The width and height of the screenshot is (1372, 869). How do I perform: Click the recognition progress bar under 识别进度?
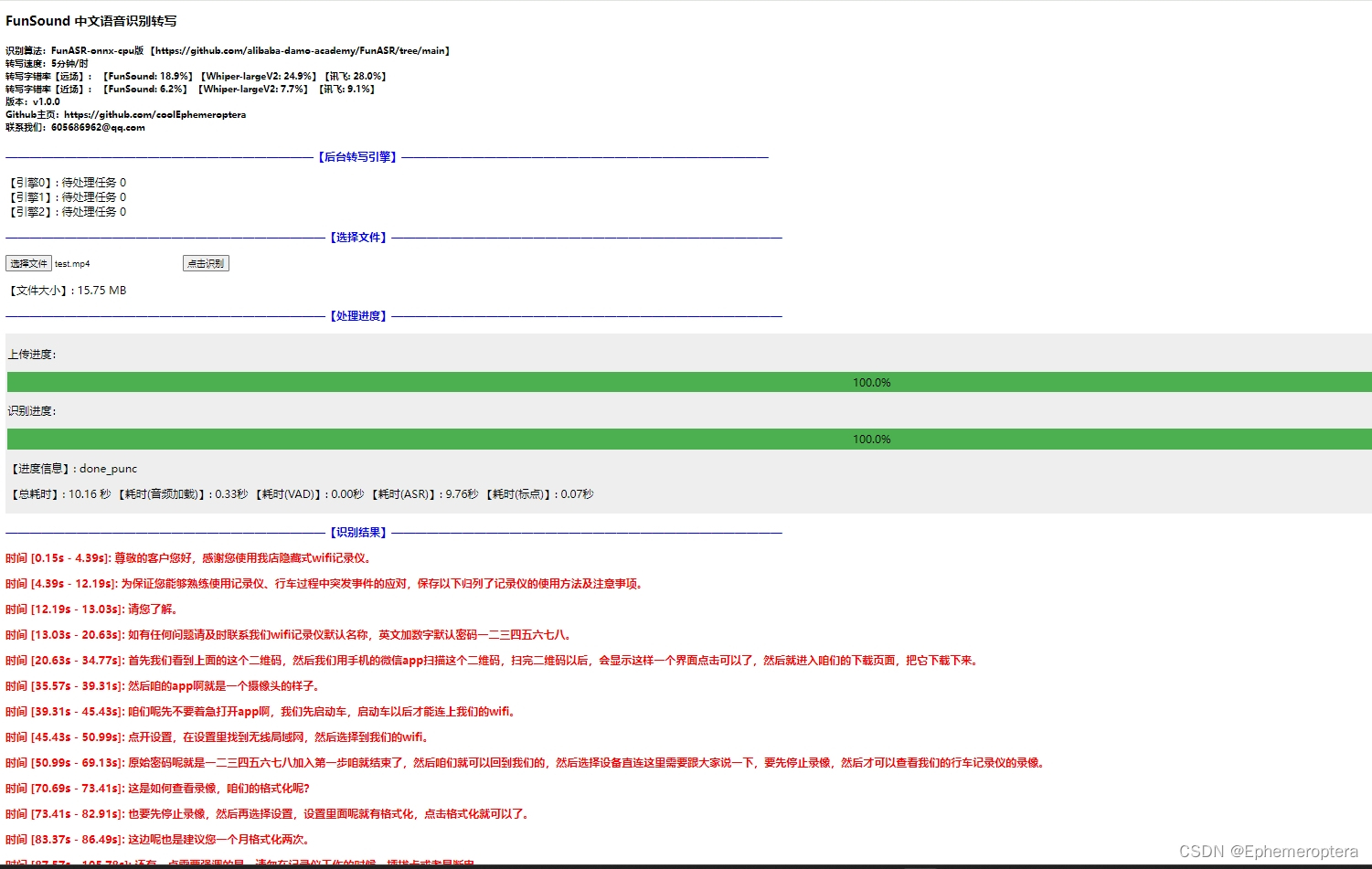689,439
